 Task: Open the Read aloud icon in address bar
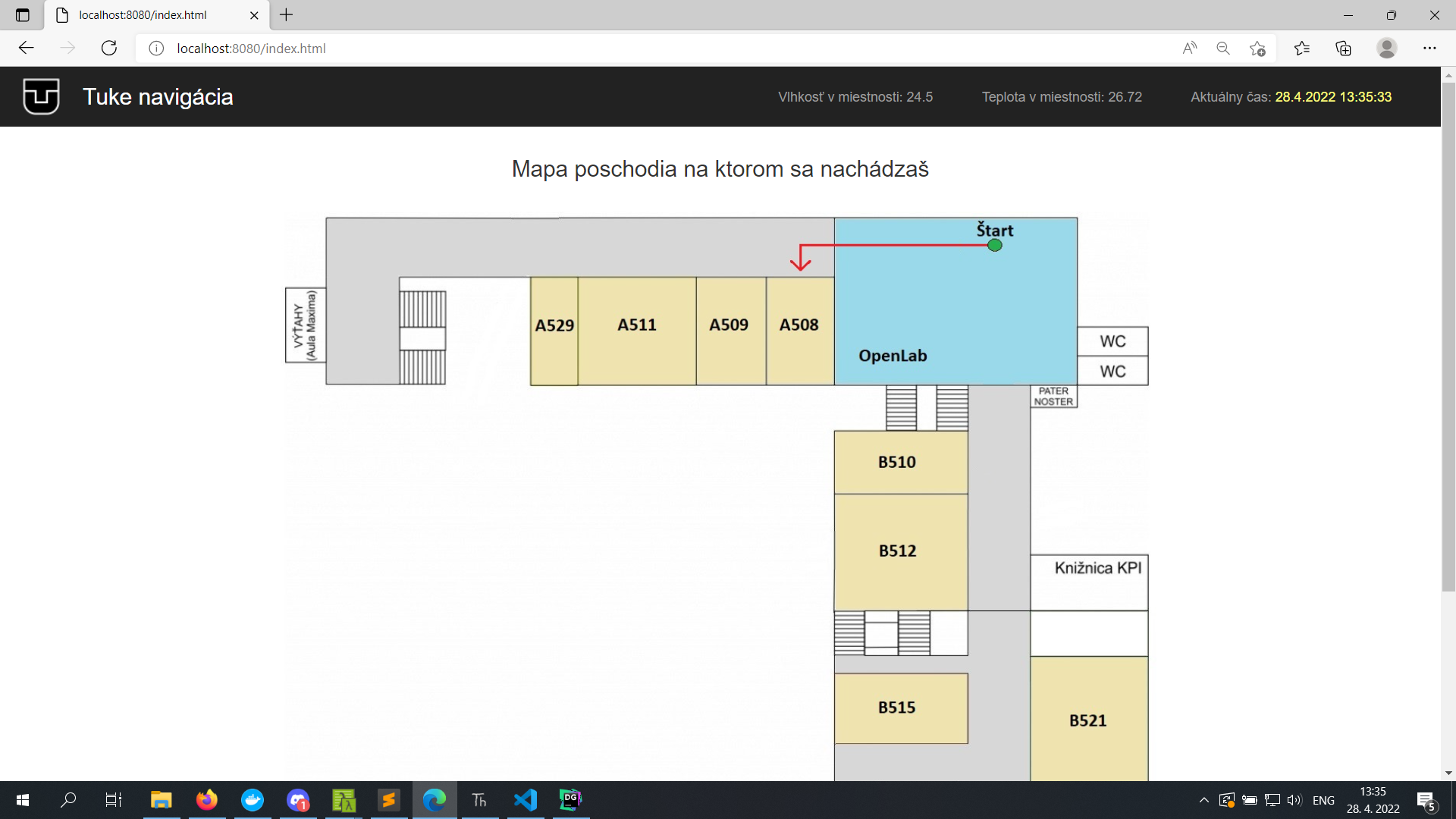[1189, 49]
